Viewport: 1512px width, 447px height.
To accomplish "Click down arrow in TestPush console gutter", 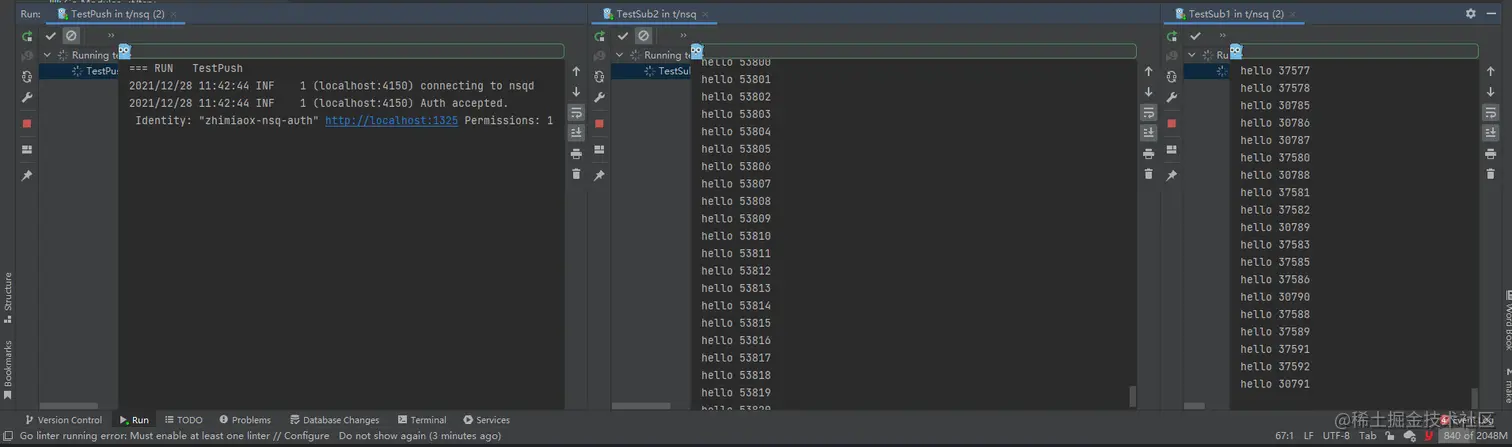I will pos(576,92).
